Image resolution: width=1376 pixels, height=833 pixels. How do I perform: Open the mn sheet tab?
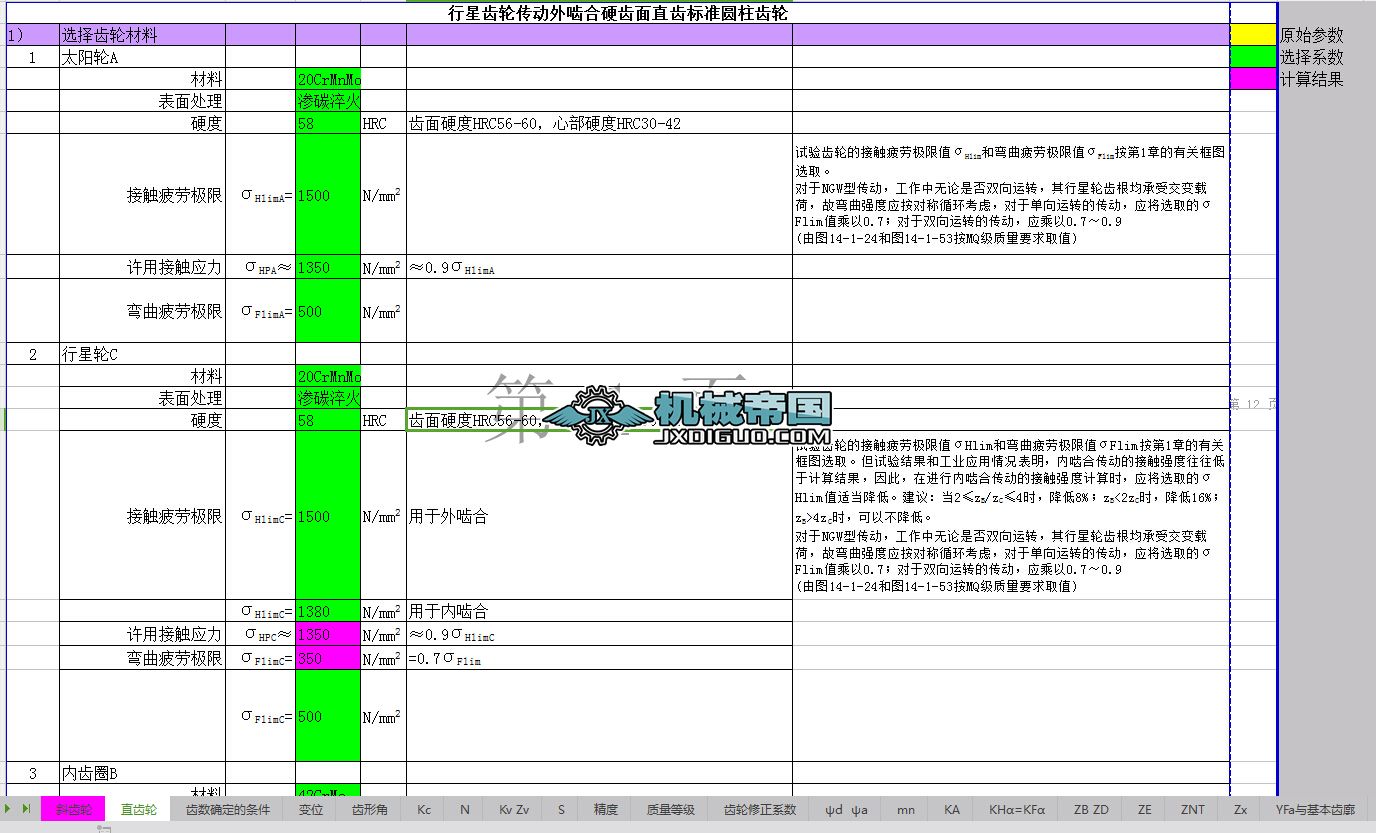point(906,809)
